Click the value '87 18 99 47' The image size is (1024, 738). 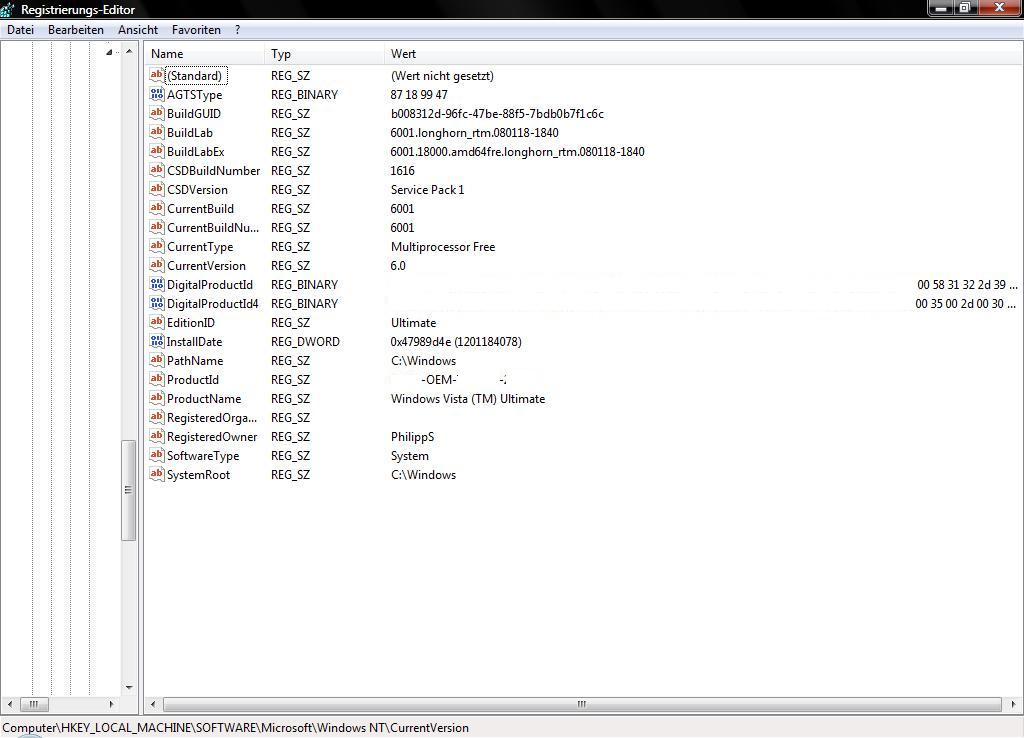tap(419, 95)
